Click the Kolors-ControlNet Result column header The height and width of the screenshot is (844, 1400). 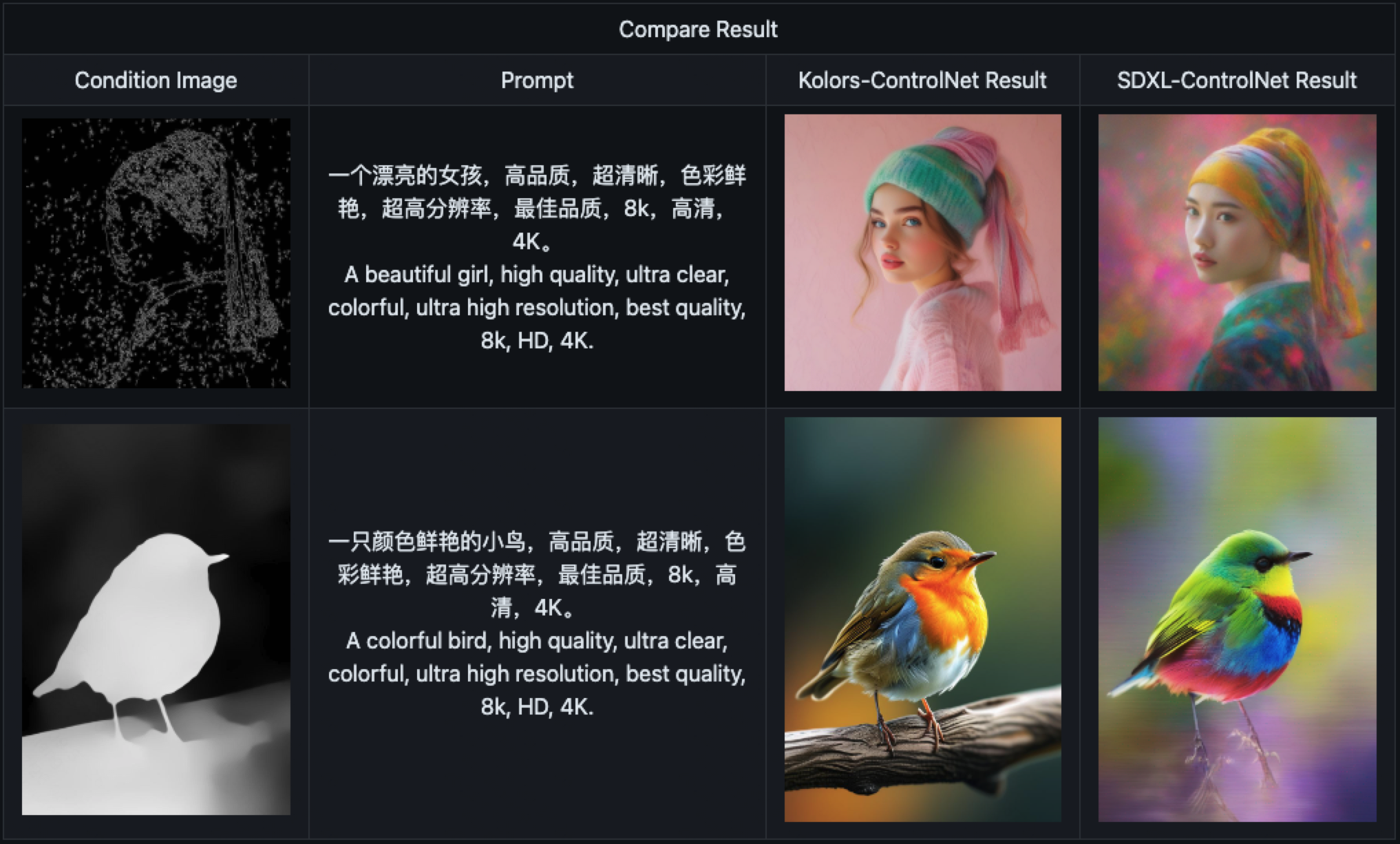click(922, 81)
